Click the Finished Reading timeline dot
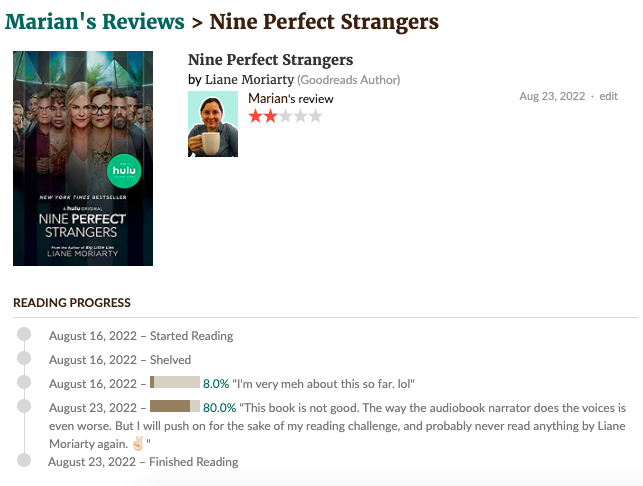 pyautogui.click(x=24, y=460)
